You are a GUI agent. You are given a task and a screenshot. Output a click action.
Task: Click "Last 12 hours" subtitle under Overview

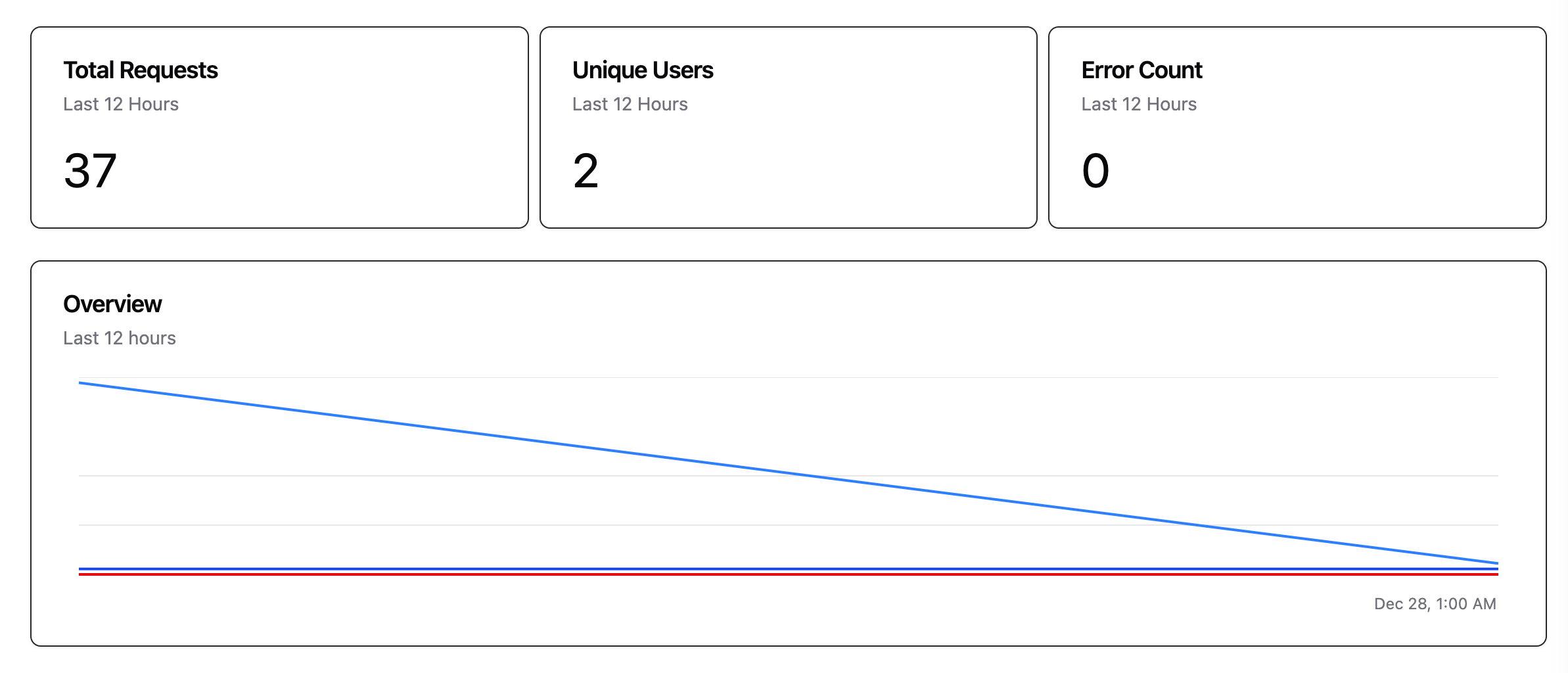(x=120, y=338)
